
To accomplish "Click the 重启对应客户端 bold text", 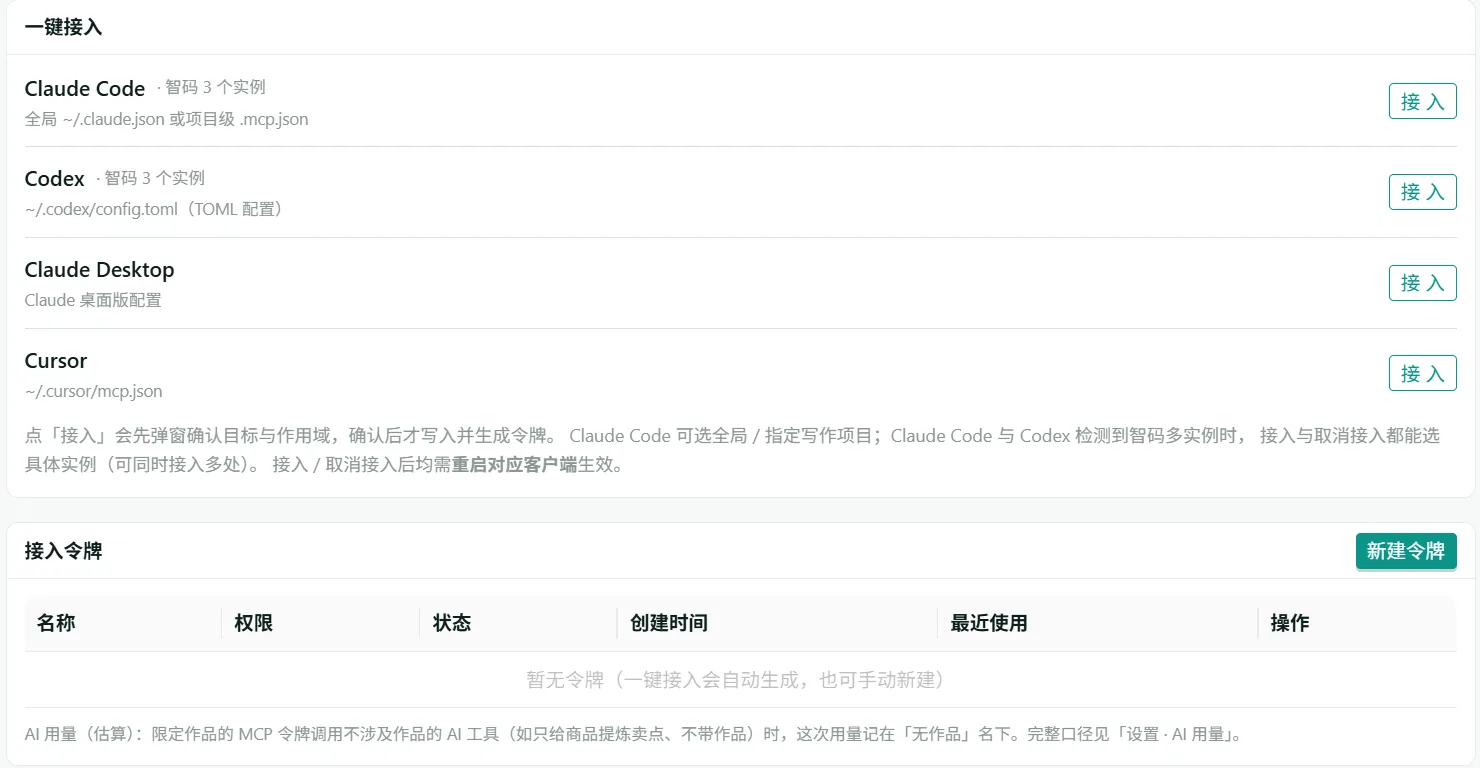I will (x=514, y=465).
